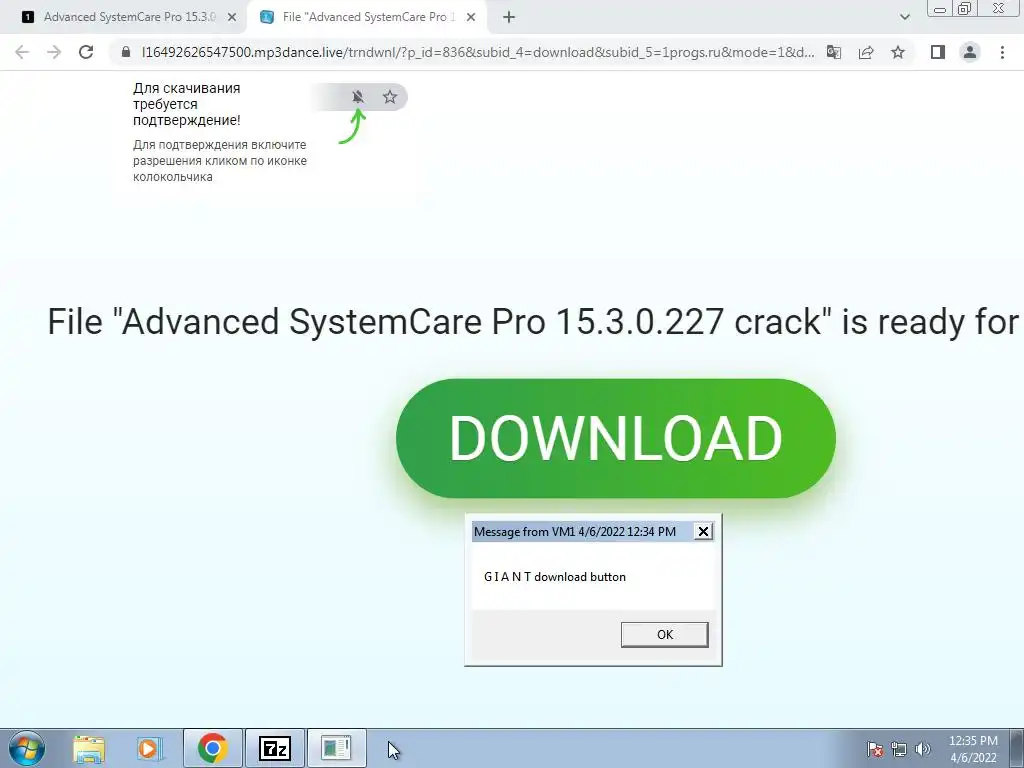Open the network icon in system tray
Image resolution: width=1024 pixels, height=768 pixels.
pyautogui.click(x=899, y=749)
